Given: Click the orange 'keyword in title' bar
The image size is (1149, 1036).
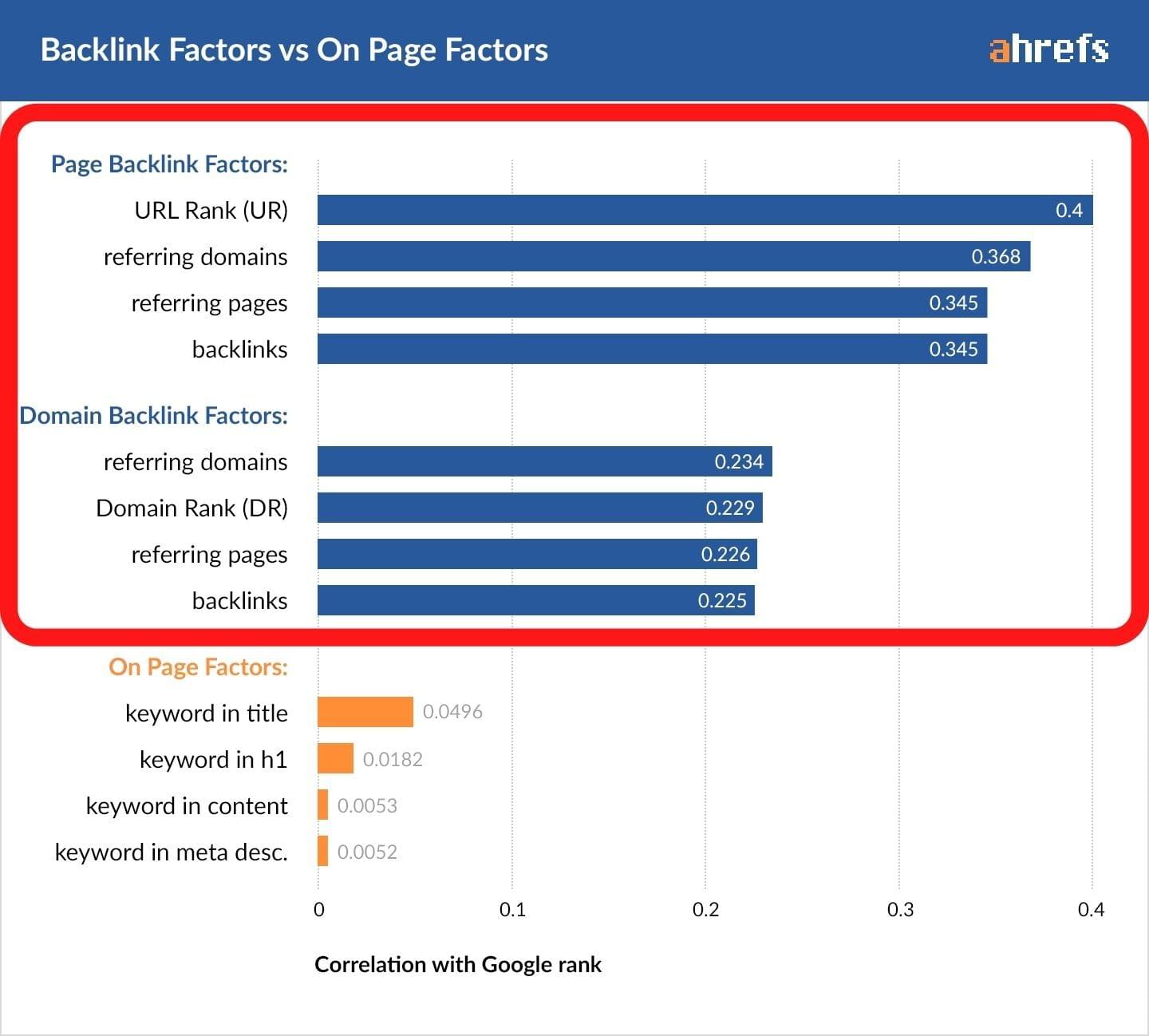Looking at the screenshot, I should click(x=365, y=712).
